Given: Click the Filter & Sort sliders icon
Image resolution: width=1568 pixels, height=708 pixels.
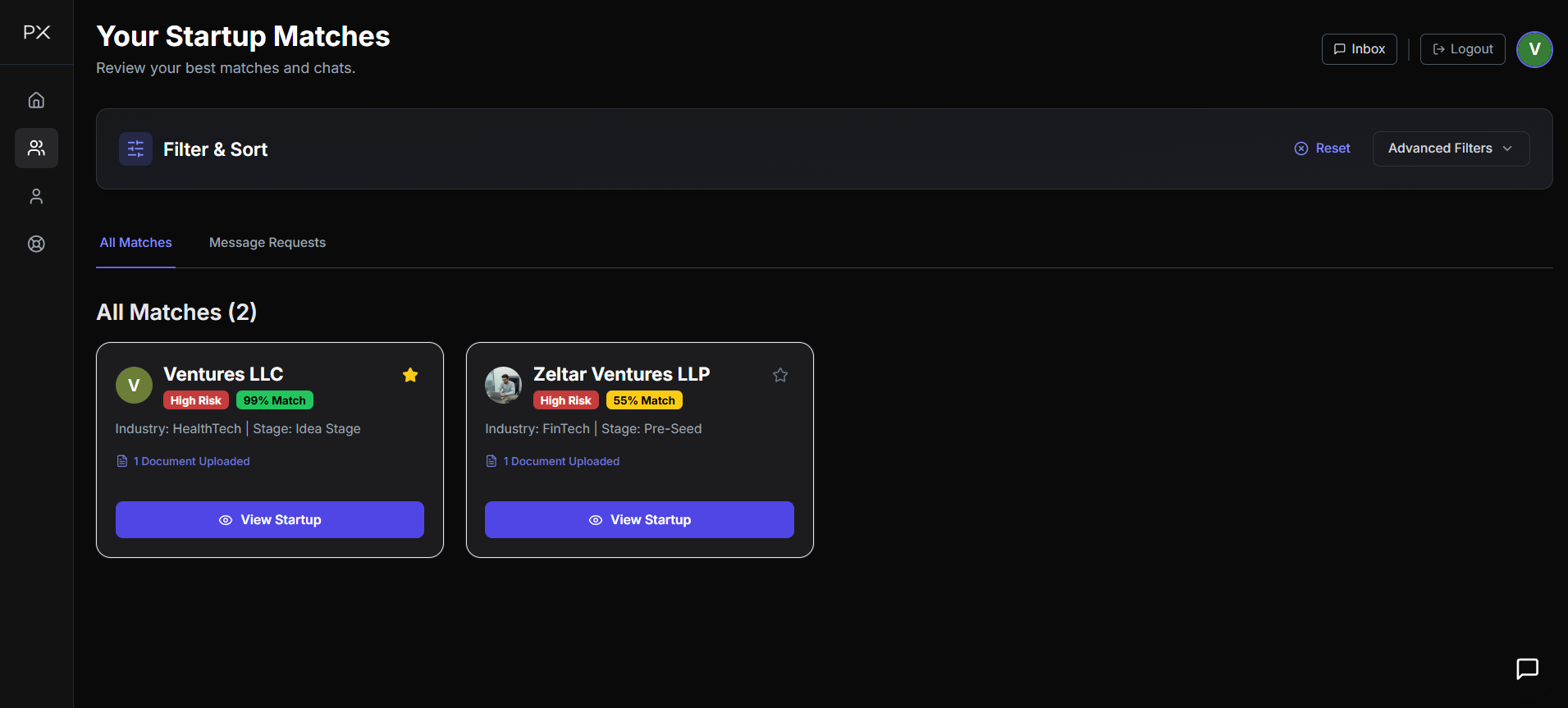Looking at the screenshot, I should [x=135, y=148].
